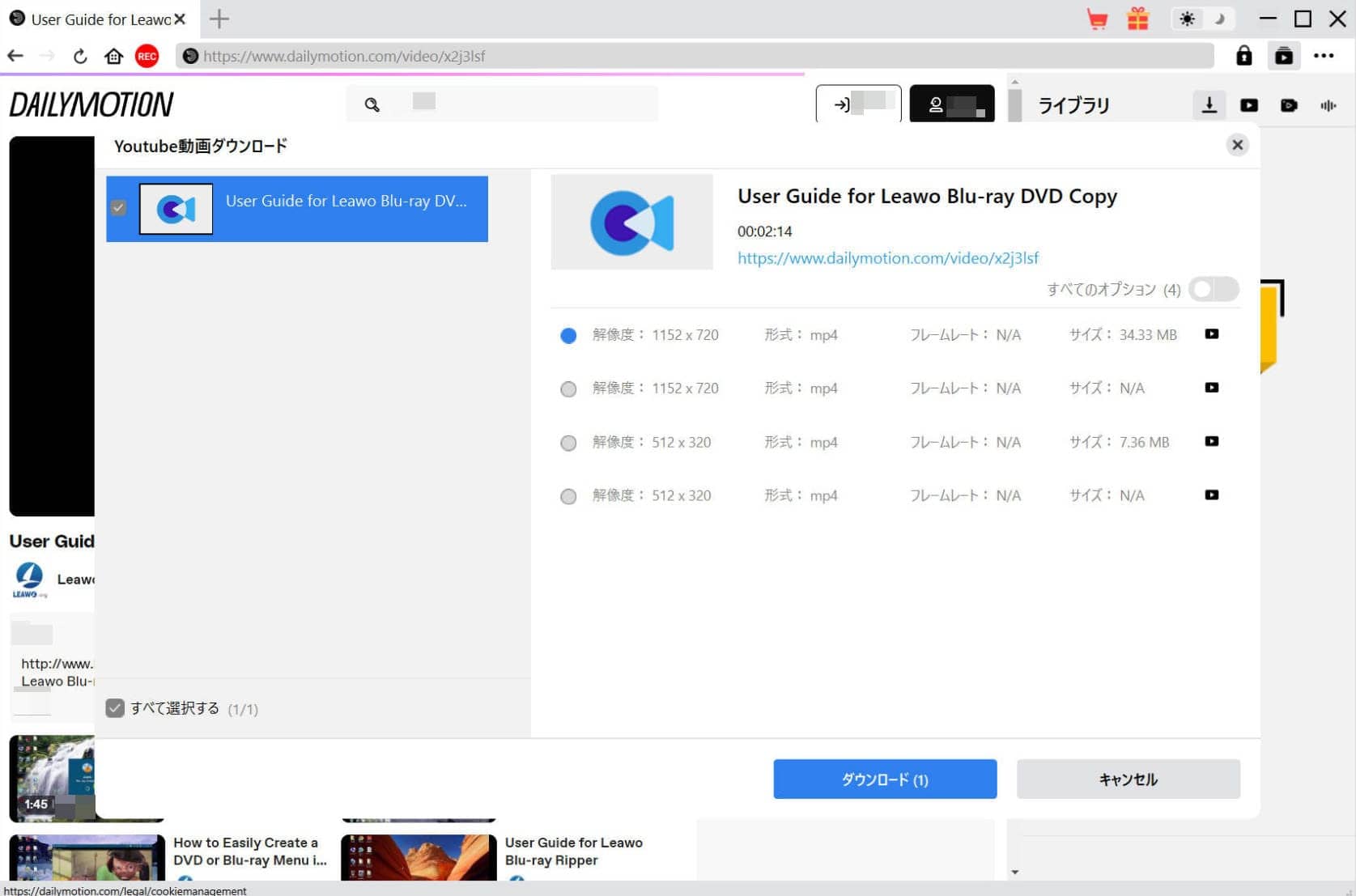Open video tab icon in library
1356x896 pixels.
1249,105
